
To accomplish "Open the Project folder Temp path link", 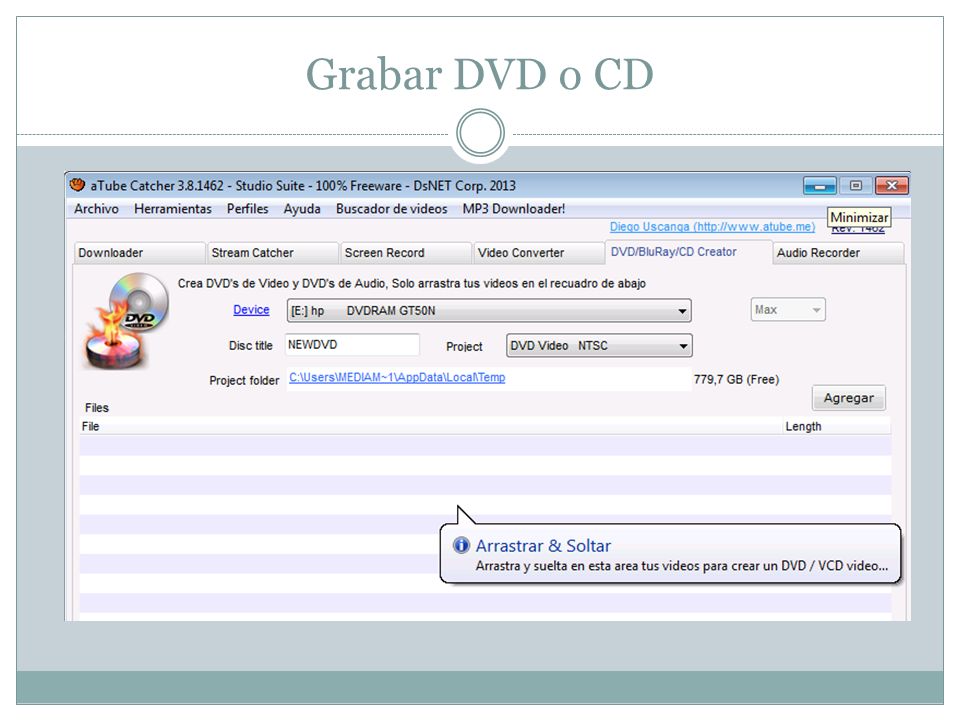I will [x=397, y=378].
